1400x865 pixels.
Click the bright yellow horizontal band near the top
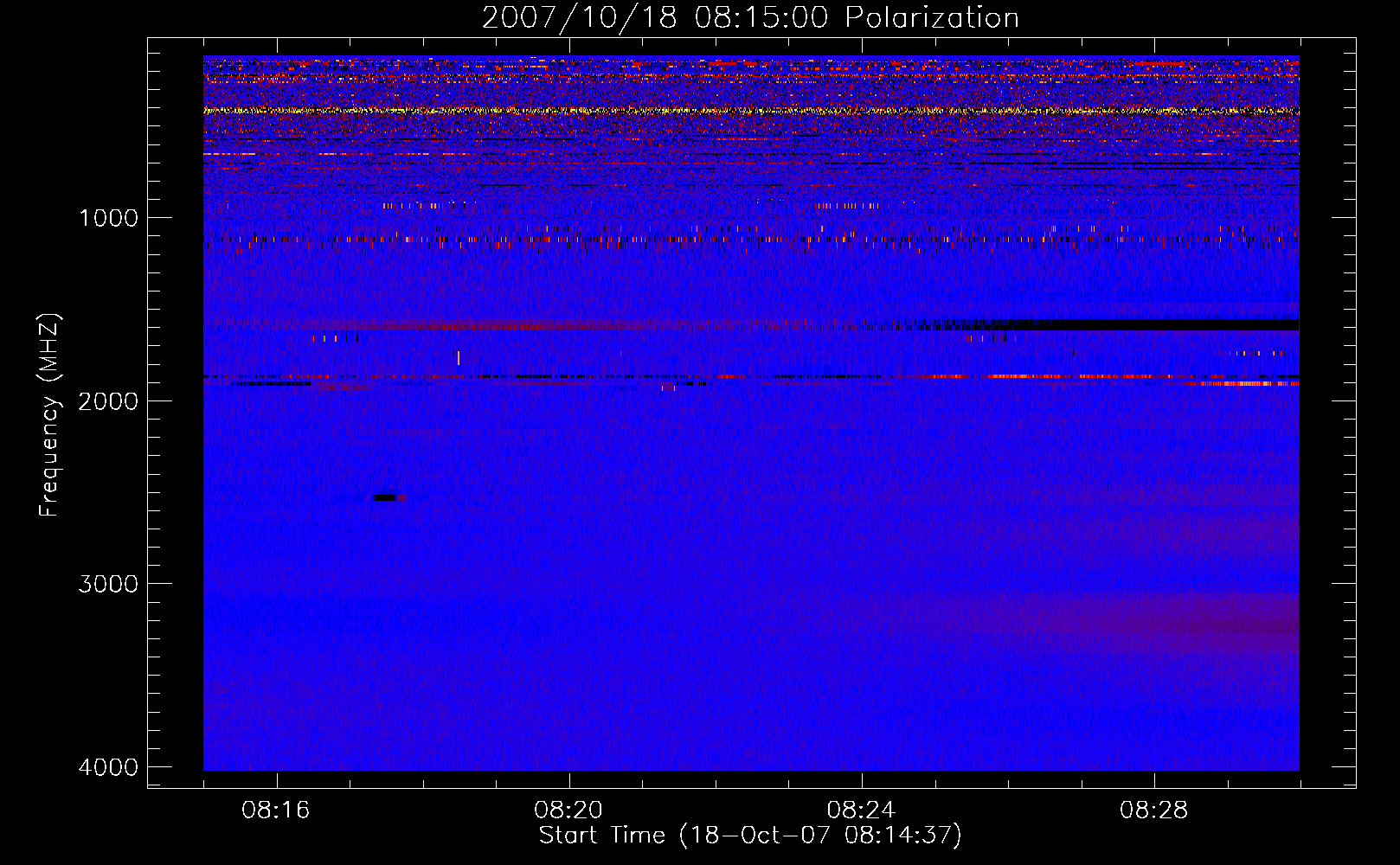[x=751, y=111]
